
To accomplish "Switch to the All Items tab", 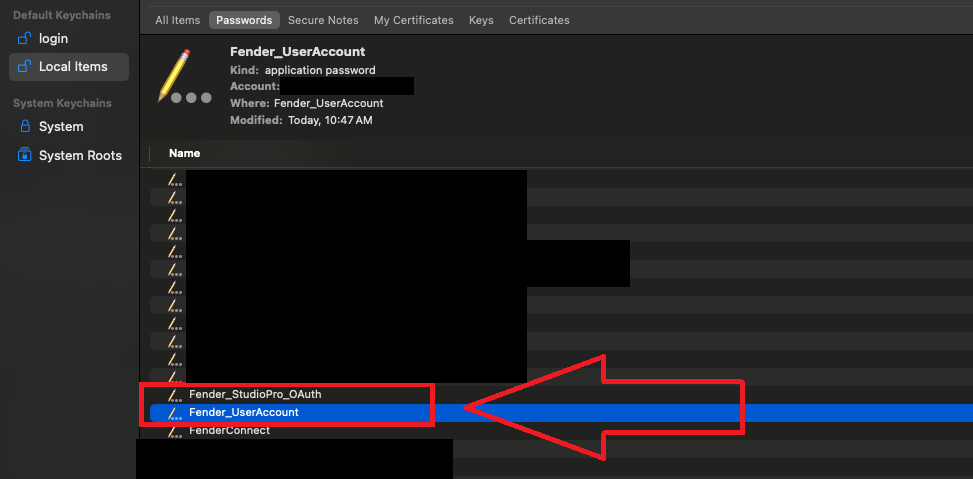I will 177,20.
